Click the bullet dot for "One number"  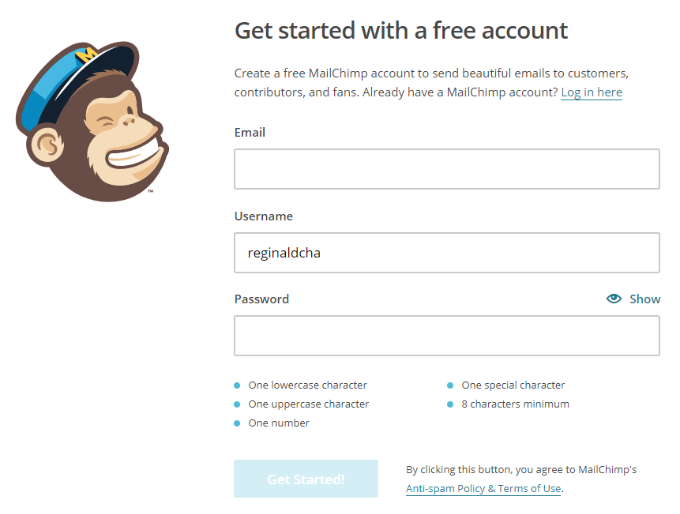[x=237, y=423]
